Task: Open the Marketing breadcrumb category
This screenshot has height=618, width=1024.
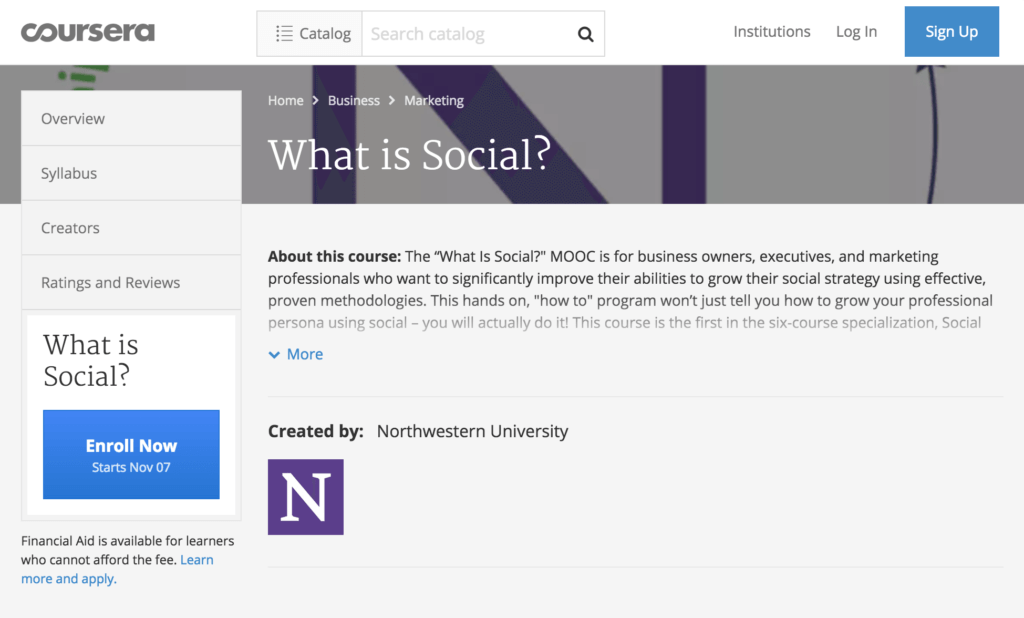Action: click(x=434, y=101)
